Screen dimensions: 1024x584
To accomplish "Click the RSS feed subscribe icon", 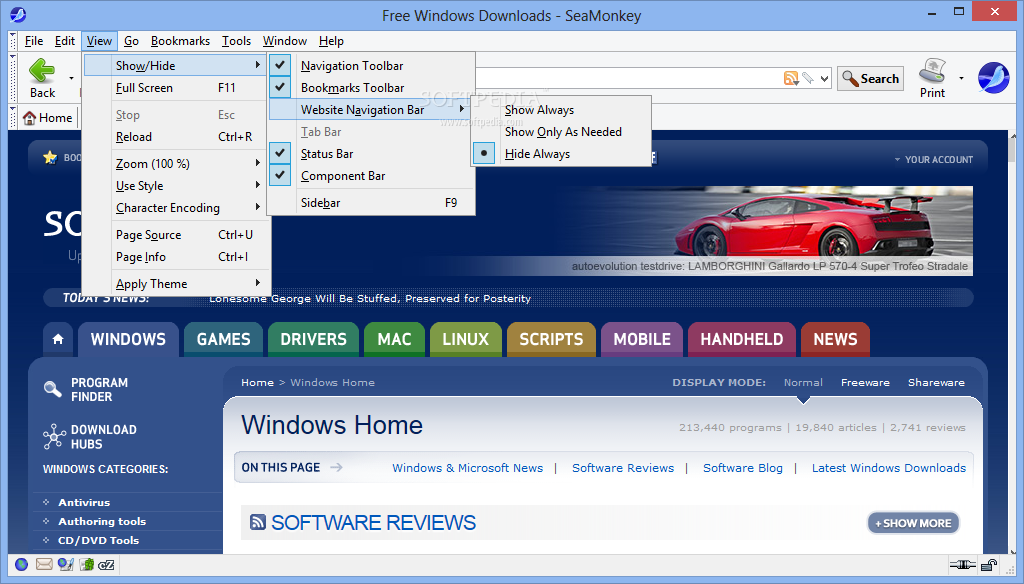I will [791, 78].
